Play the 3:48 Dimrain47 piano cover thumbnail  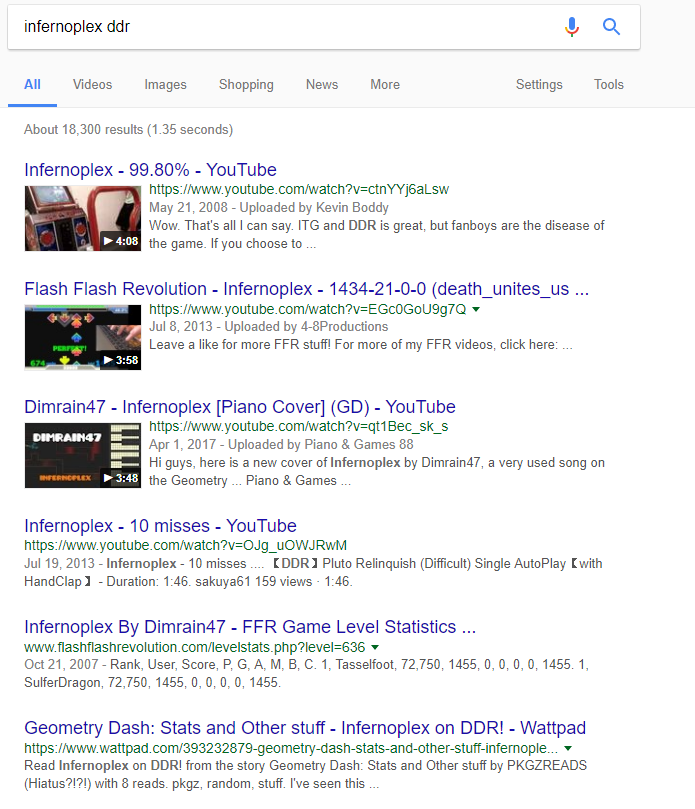[83, 455]
